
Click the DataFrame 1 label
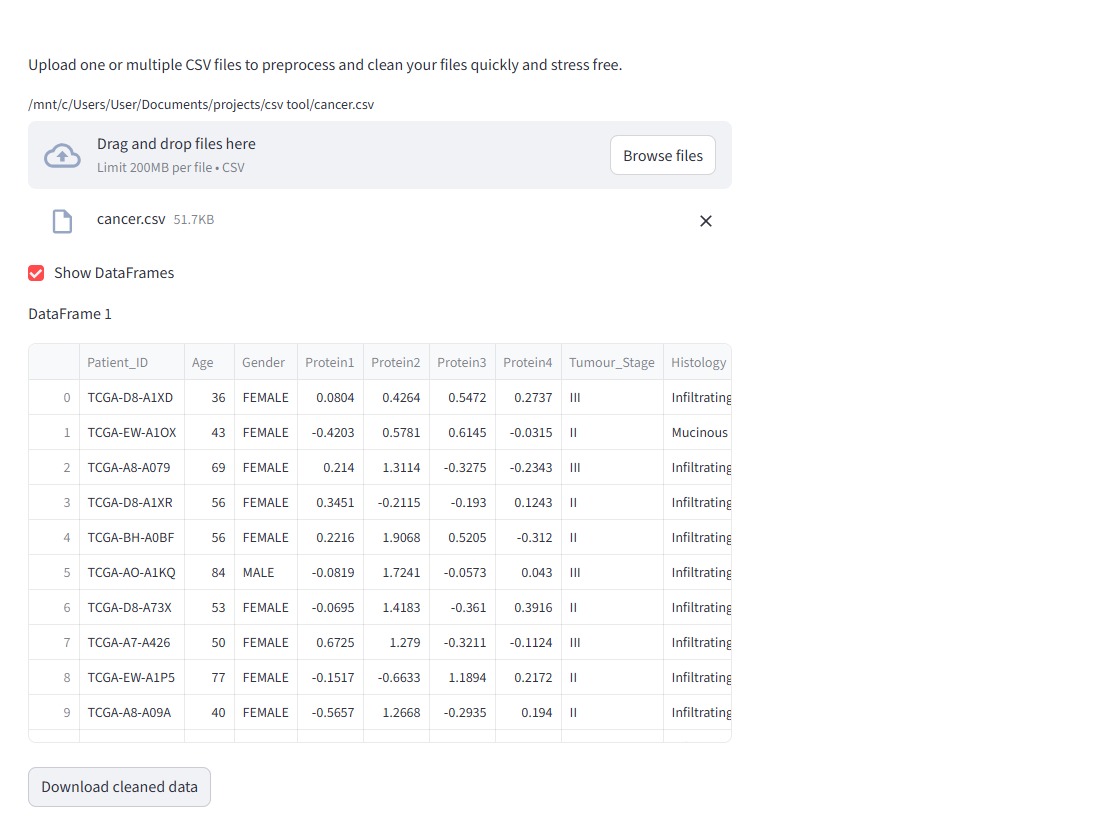tap(70, 313)
